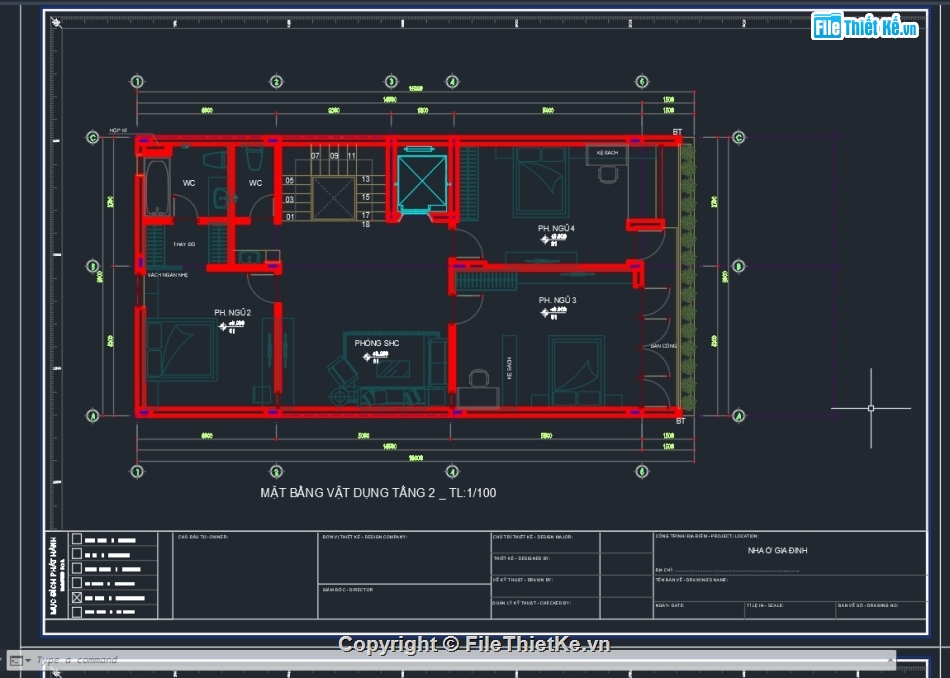
Task: Select the bed in PH. NGỦ 4
Action: [540, 183]
